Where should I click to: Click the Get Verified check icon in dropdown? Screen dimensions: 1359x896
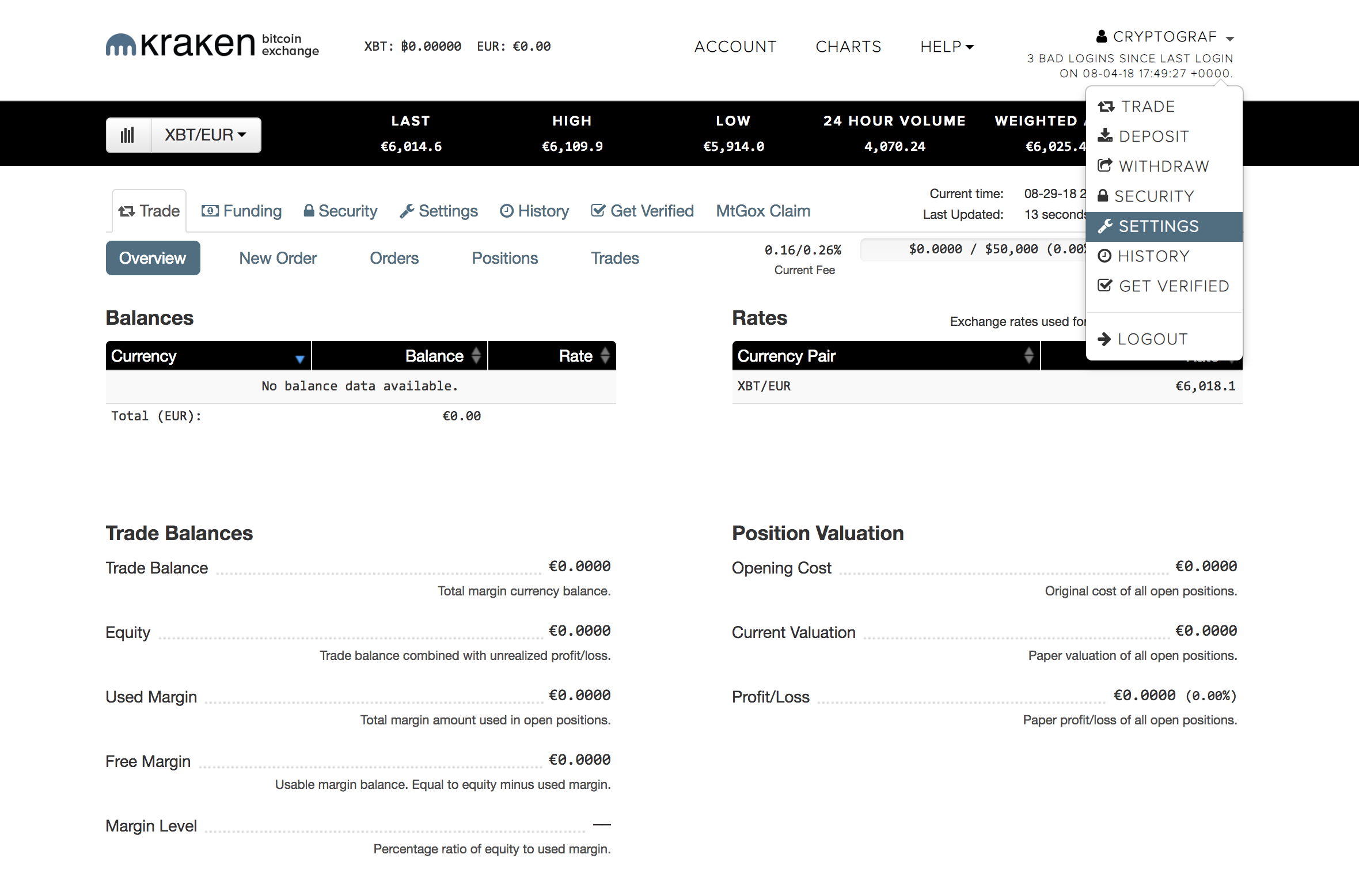(1104, 286)
